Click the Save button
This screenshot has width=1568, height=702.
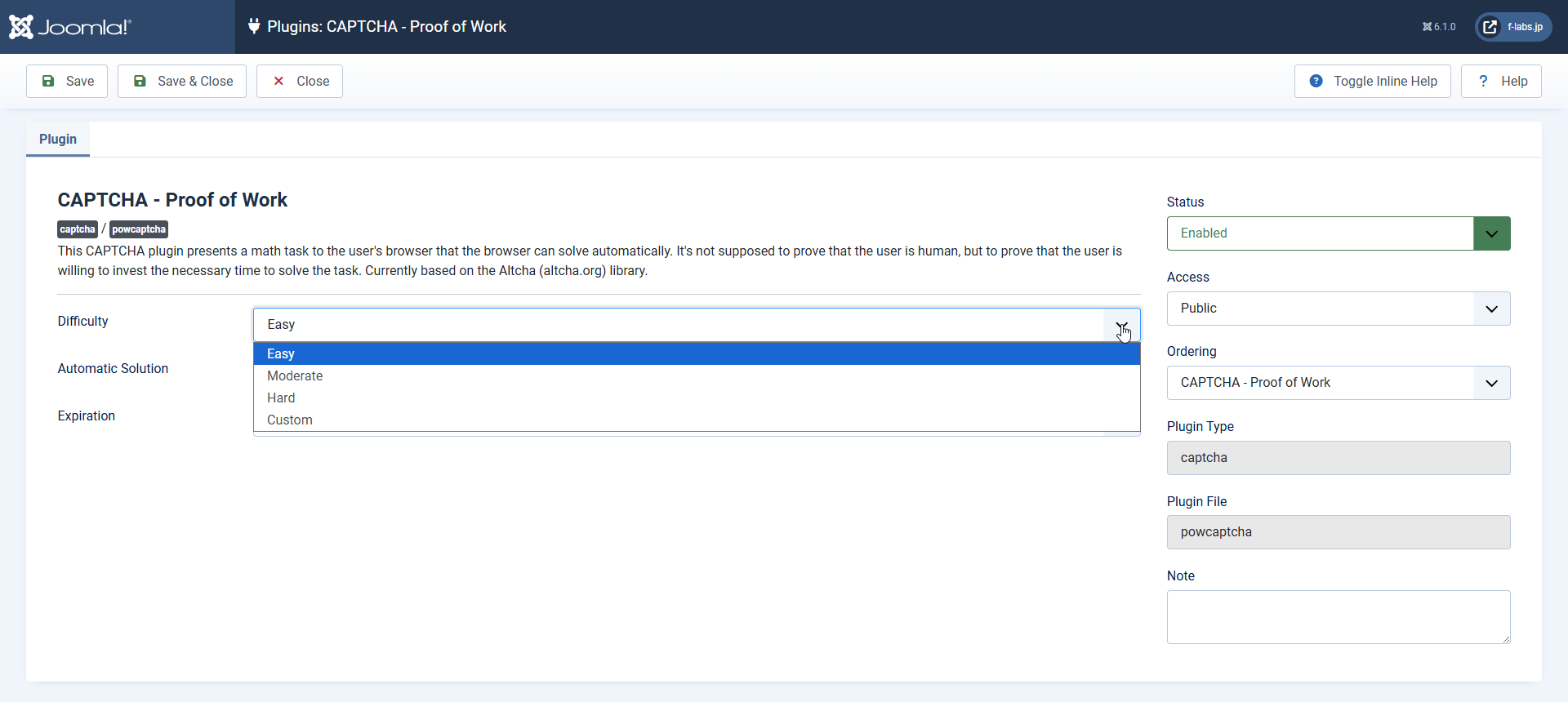tap(67, 81)
